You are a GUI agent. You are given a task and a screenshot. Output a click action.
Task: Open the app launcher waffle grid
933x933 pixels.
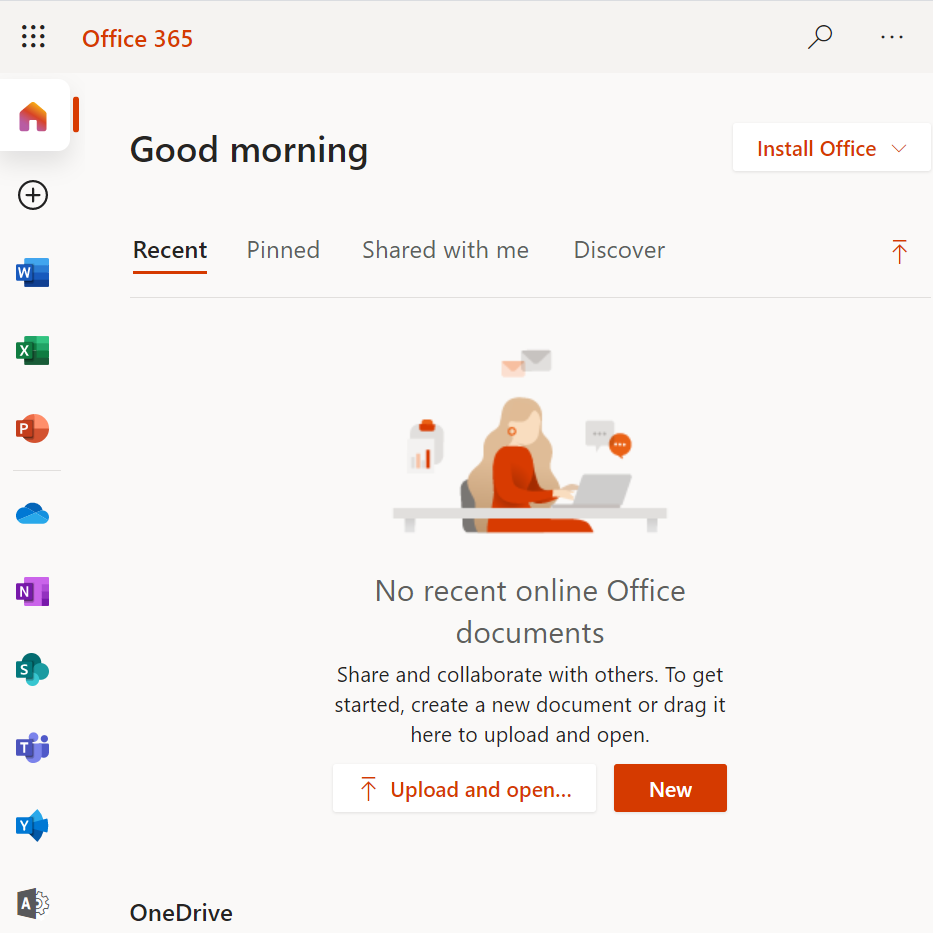click(33, 36)
